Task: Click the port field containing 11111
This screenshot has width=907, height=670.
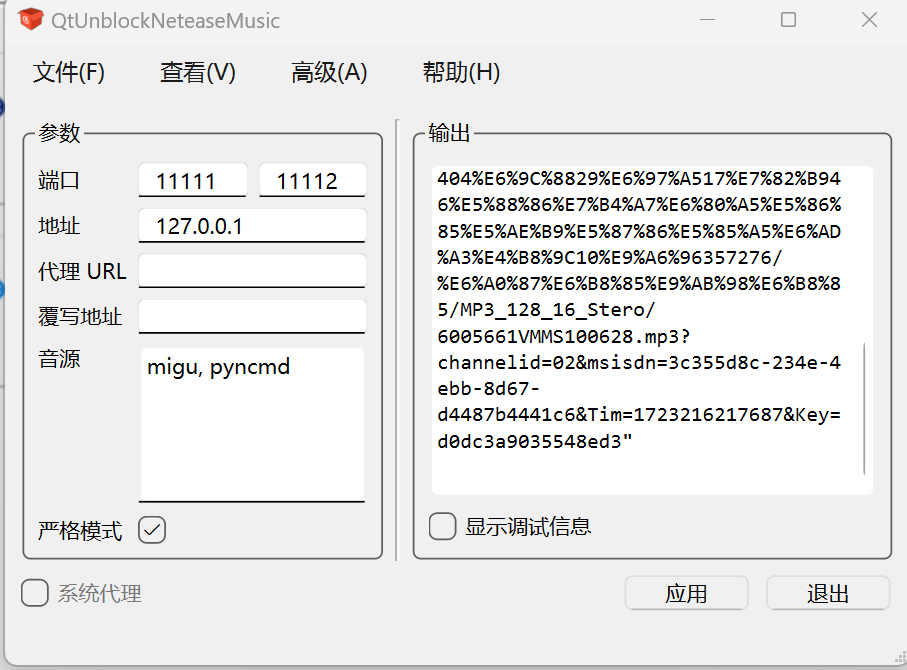Action: pyautogui.click(x=192, y=181)
